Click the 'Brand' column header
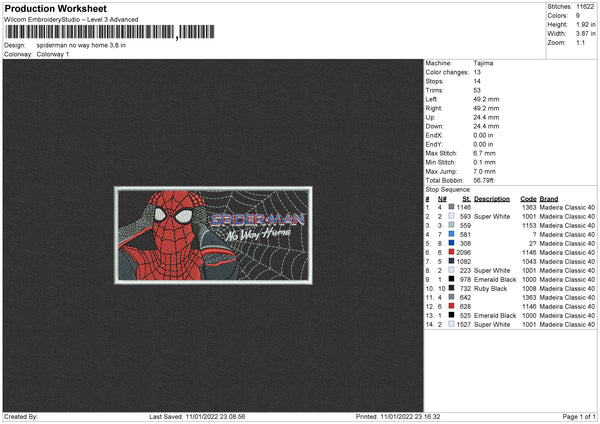This screenshot has height=424, width=600. (x=549, y=199)
